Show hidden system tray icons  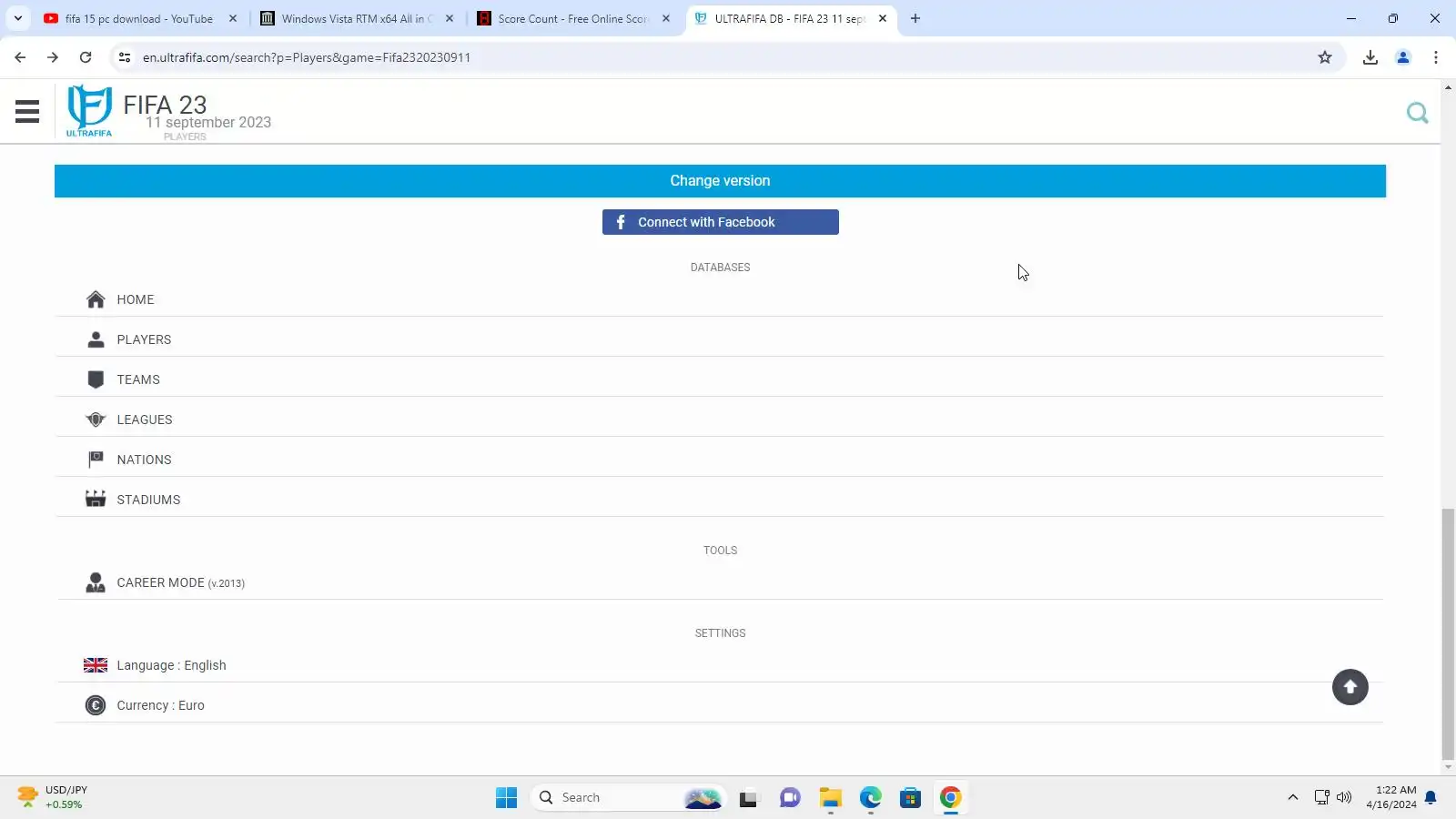point(1292,798)
